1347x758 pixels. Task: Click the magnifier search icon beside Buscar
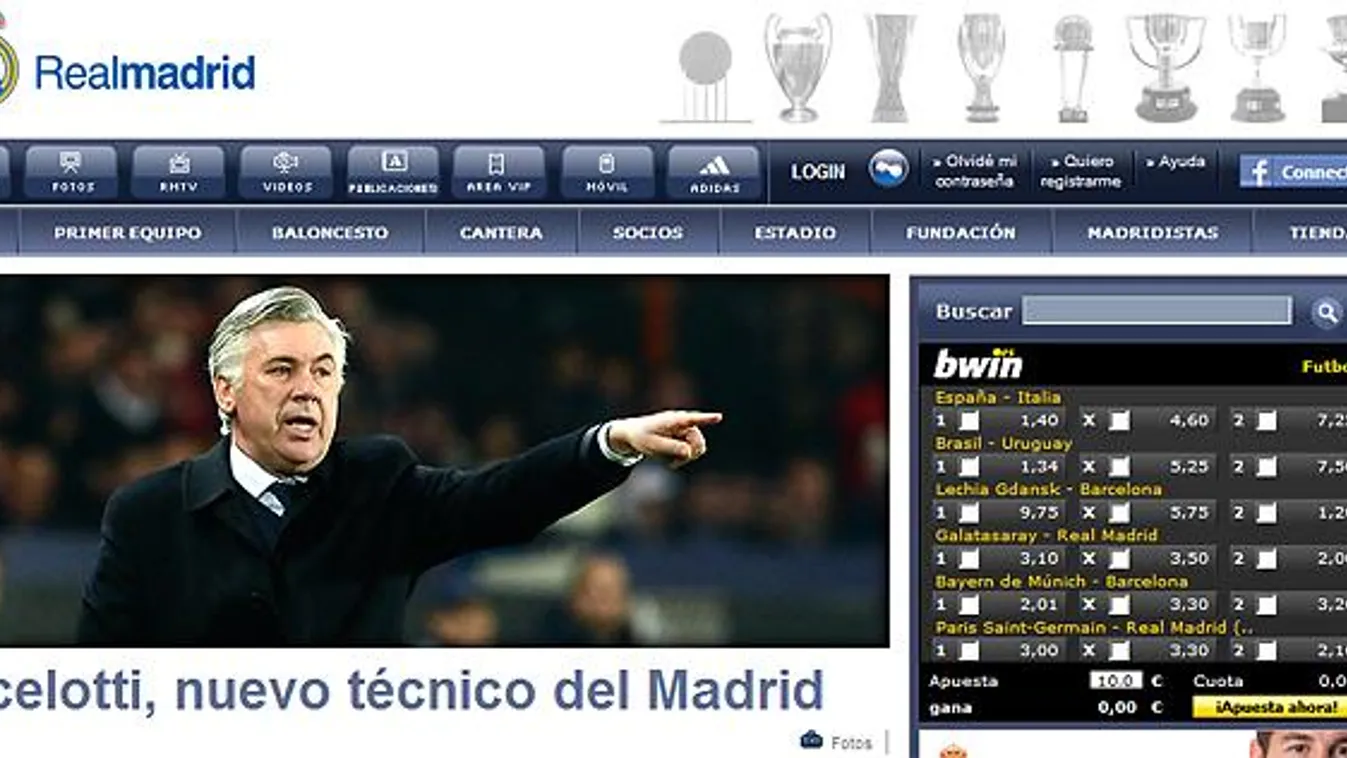point(1326,313)
